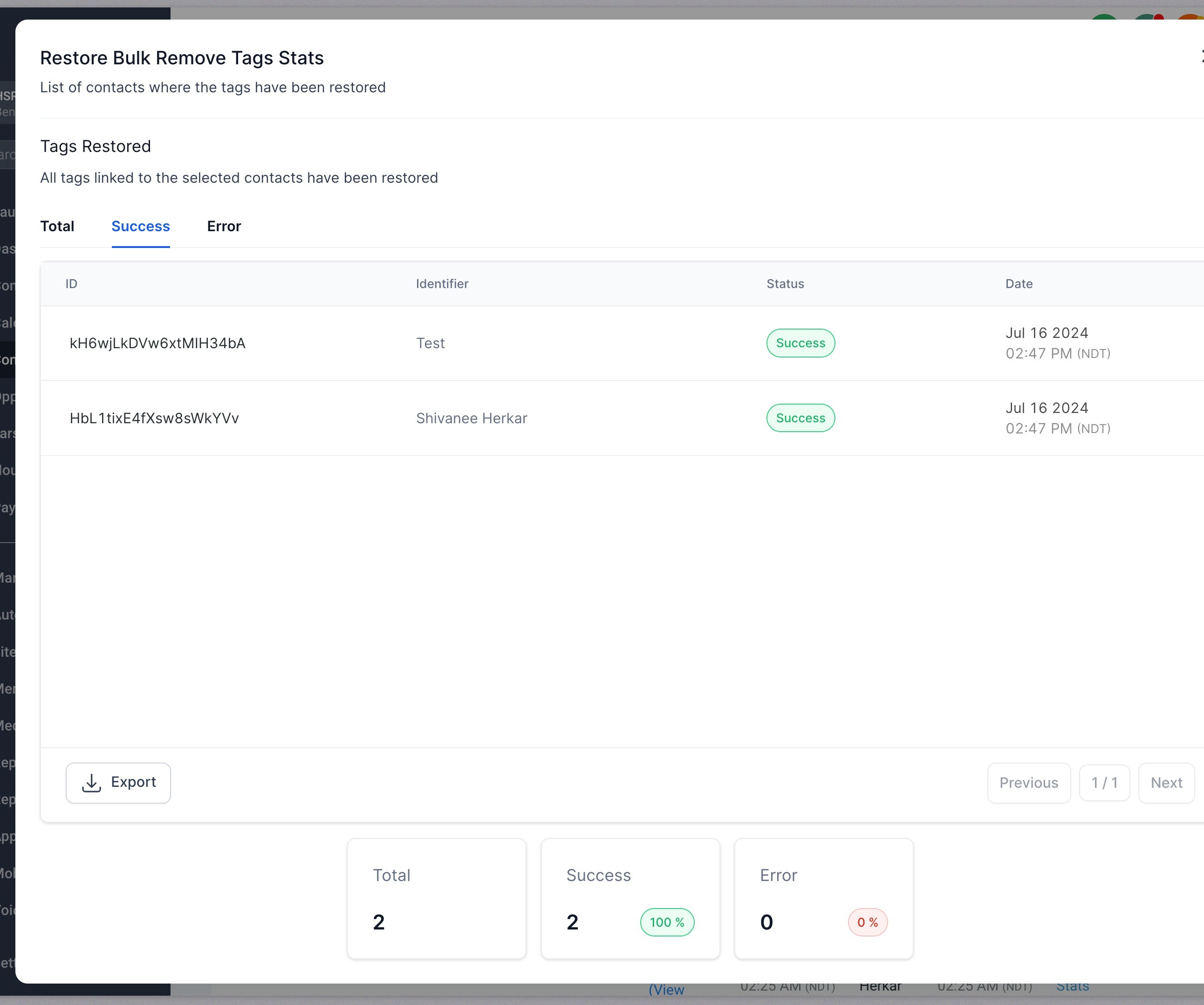Switch to the Total tab
The height and width of the screenshot is (1005, 1204).
tap(57, 226)
